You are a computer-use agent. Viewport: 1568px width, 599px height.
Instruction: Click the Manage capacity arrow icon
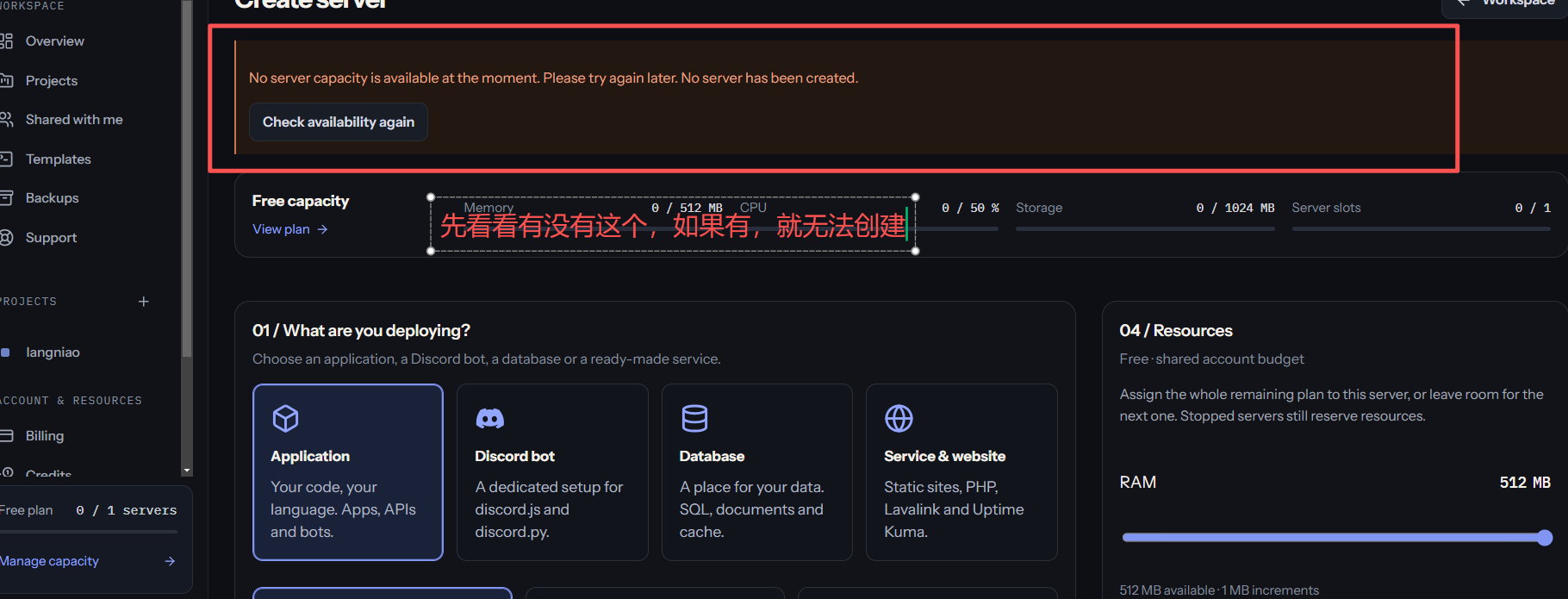pos(170,561)
